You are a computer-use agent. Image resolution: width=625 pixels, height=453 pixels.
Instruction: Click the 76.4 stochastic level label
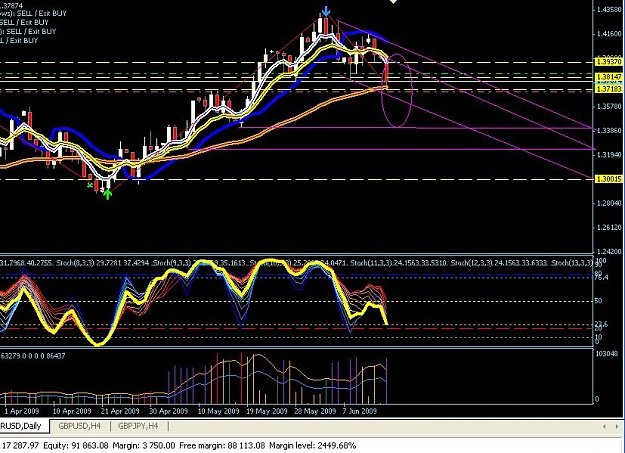click(x=602, y=277)
